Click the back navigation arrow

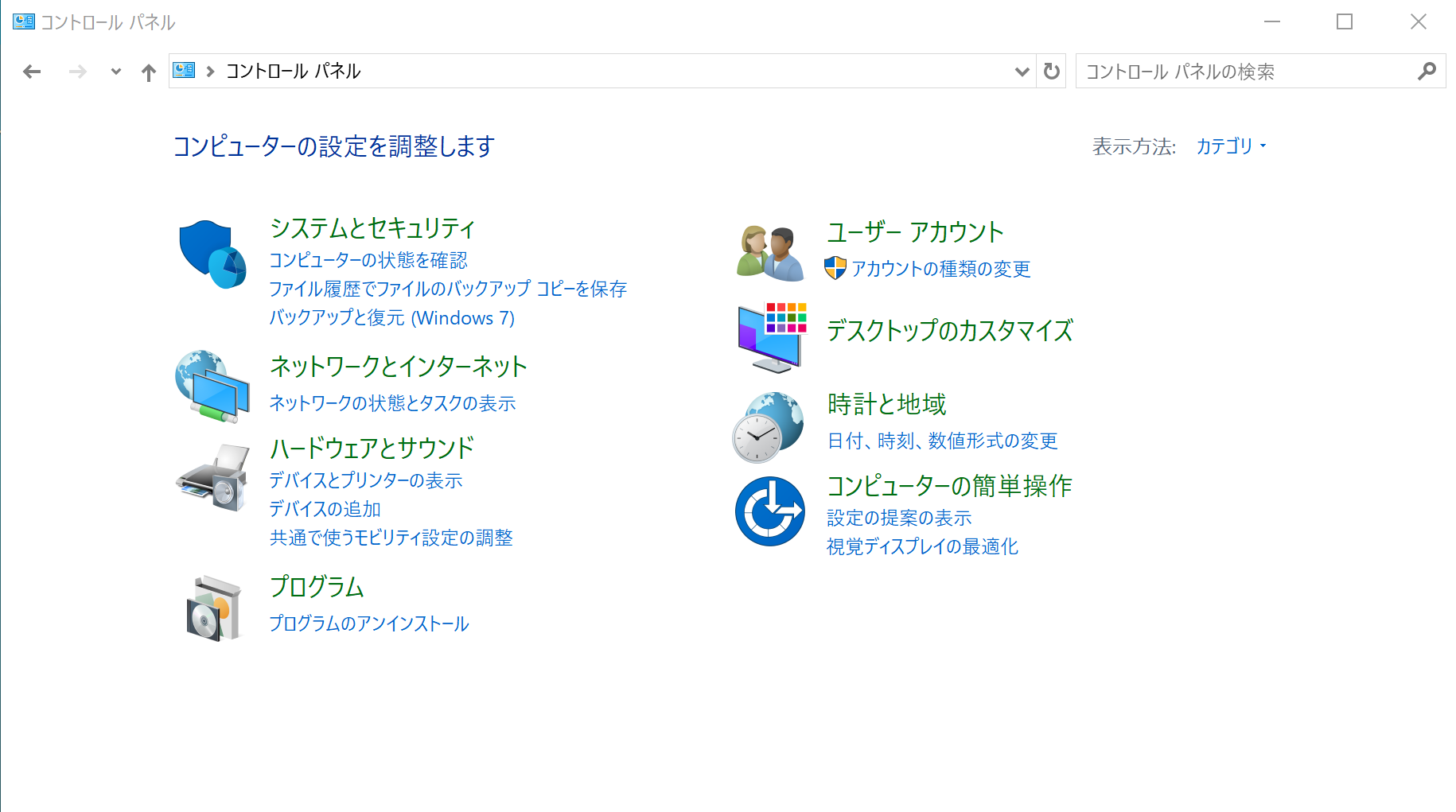point(32,72)
